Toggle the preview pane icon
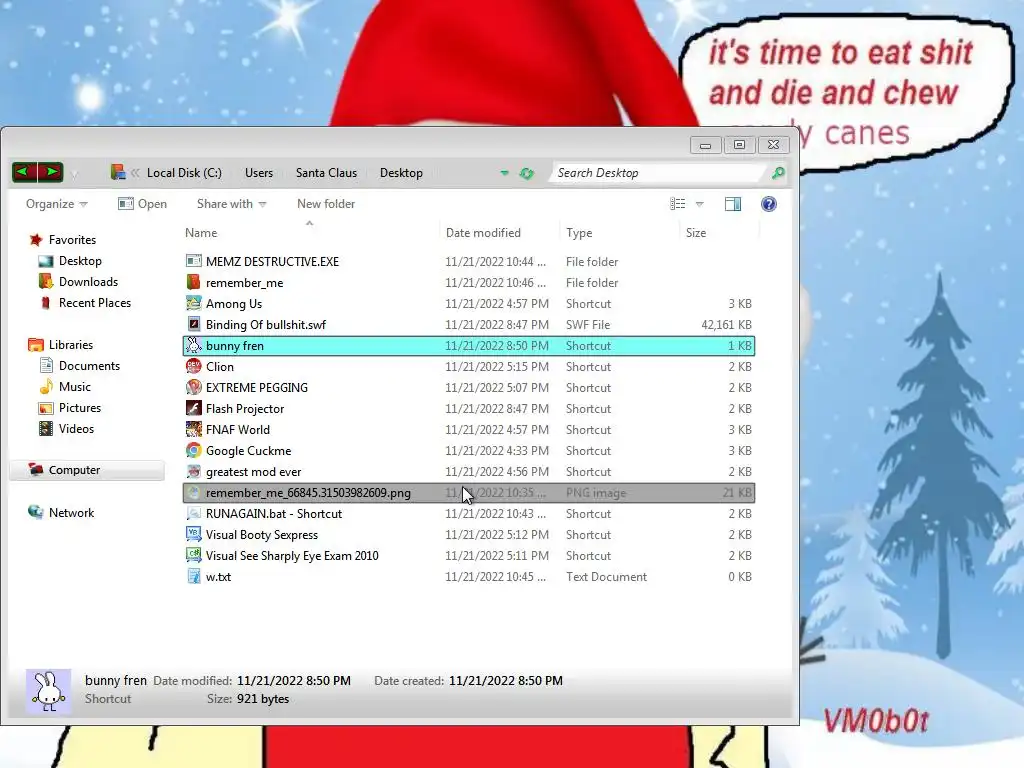The width and height of the screenshot is (1024, 768). coord(733,204)
